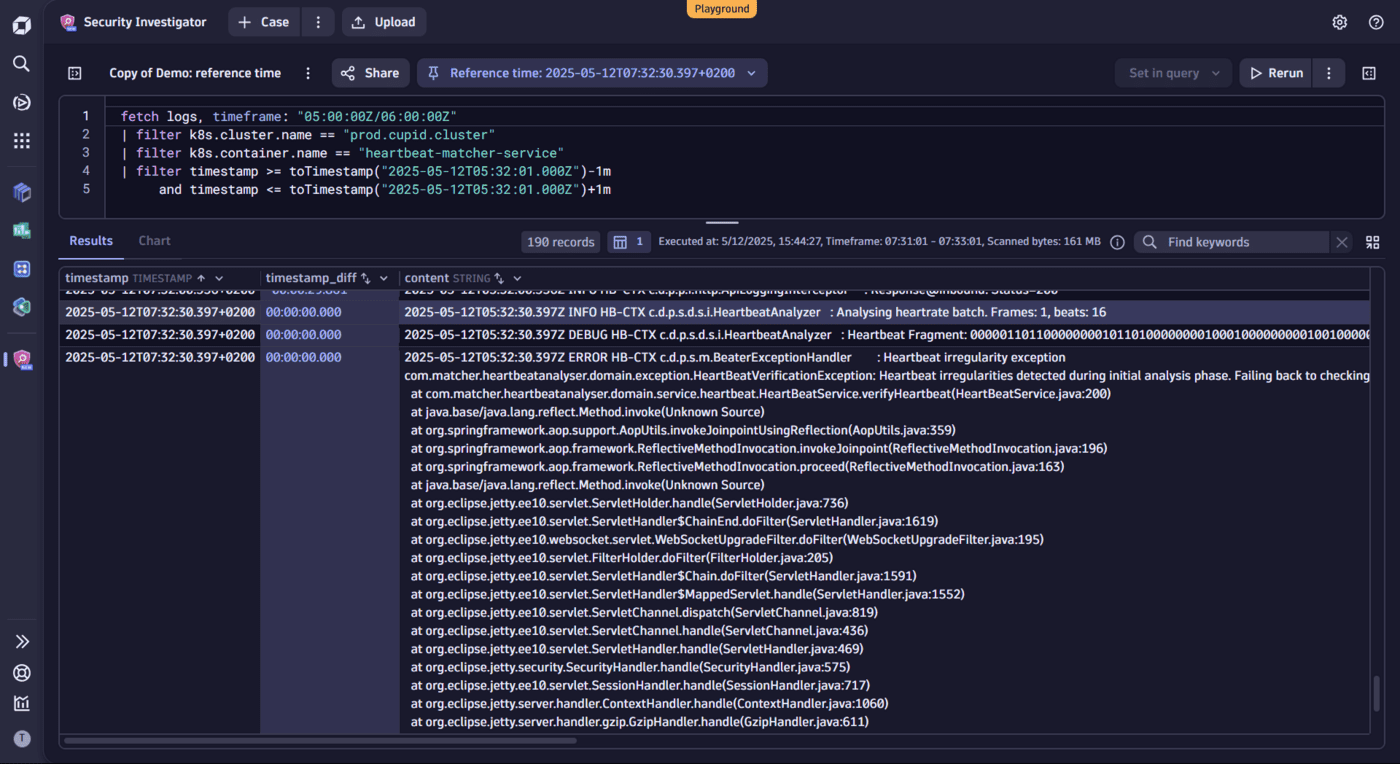The image size is (1400, 764).
Task: Switch to the Chart tab
Action: 154,240
